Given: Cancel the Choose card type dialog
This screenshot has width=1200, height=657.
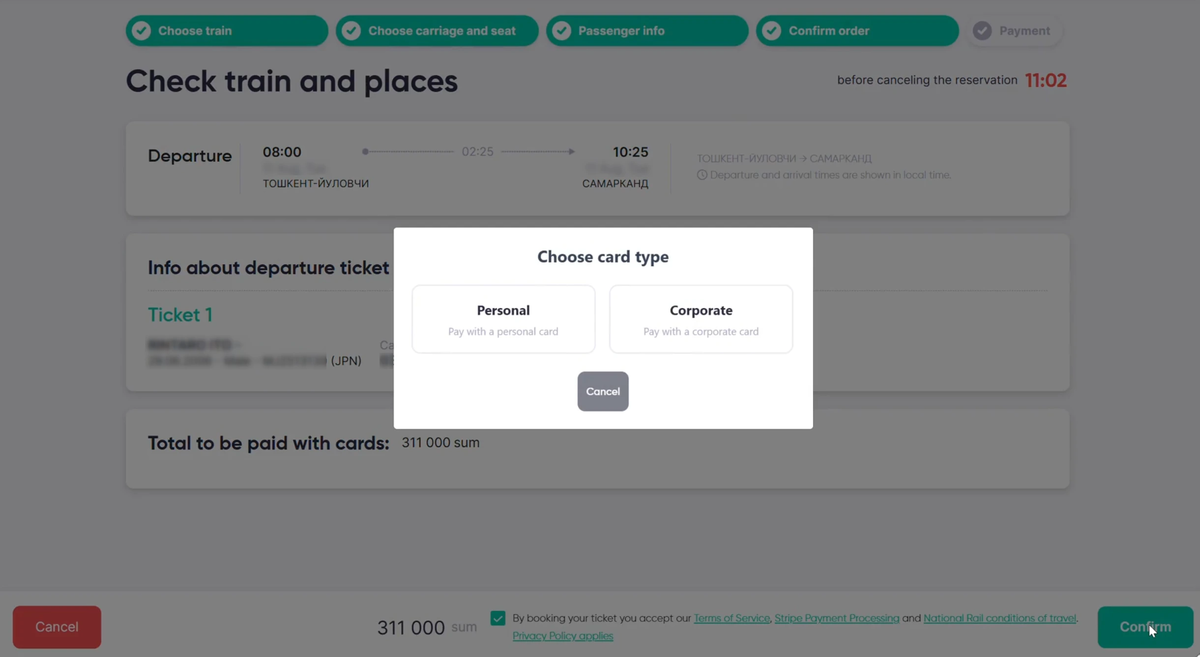Looking at the screenshot, I should 603,391.
